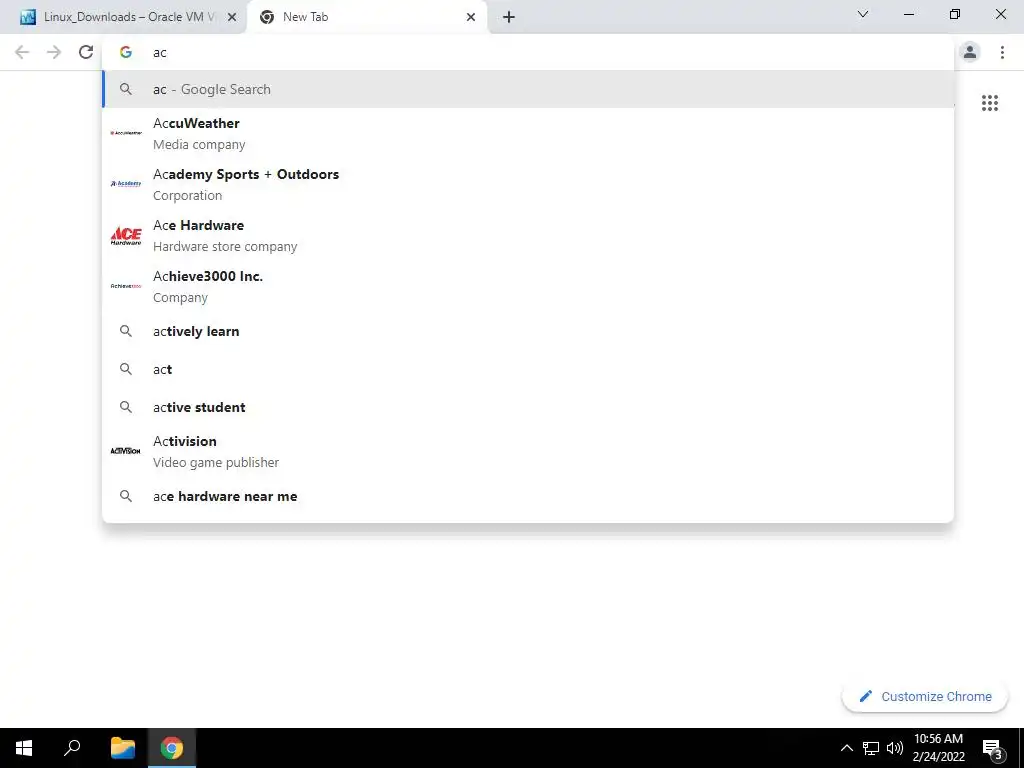Click the Activision logo thumbnail

(126, 451)
